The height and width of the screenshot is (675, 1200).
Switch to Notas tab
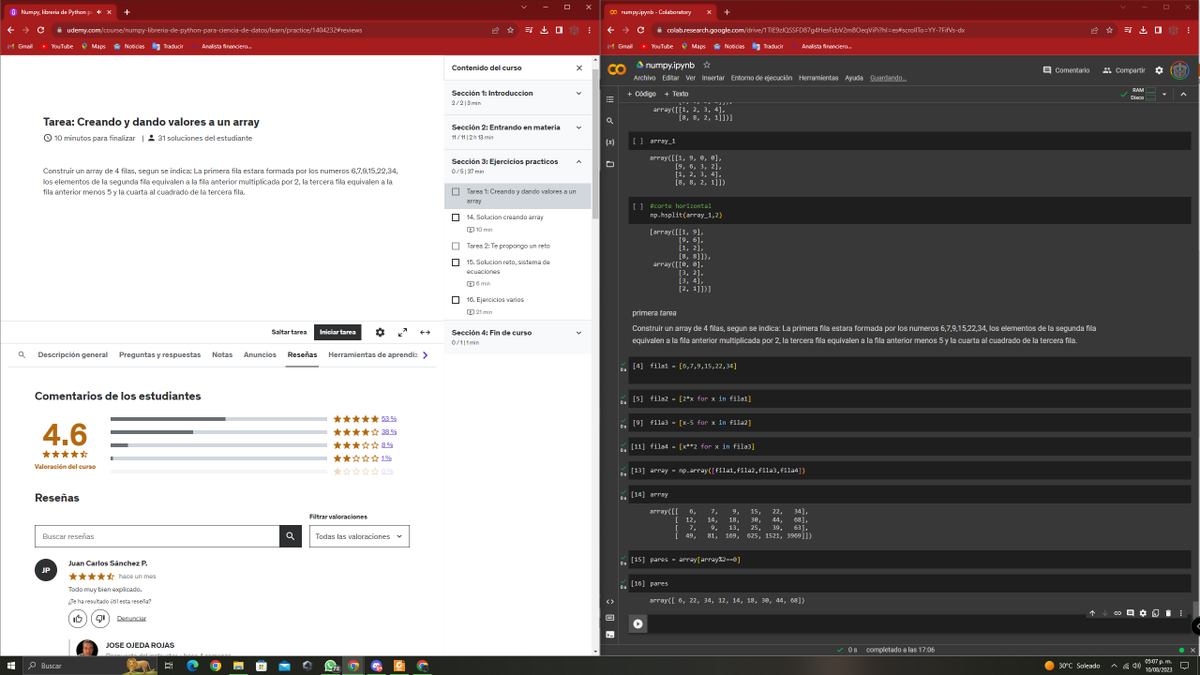tap(222, 354)
